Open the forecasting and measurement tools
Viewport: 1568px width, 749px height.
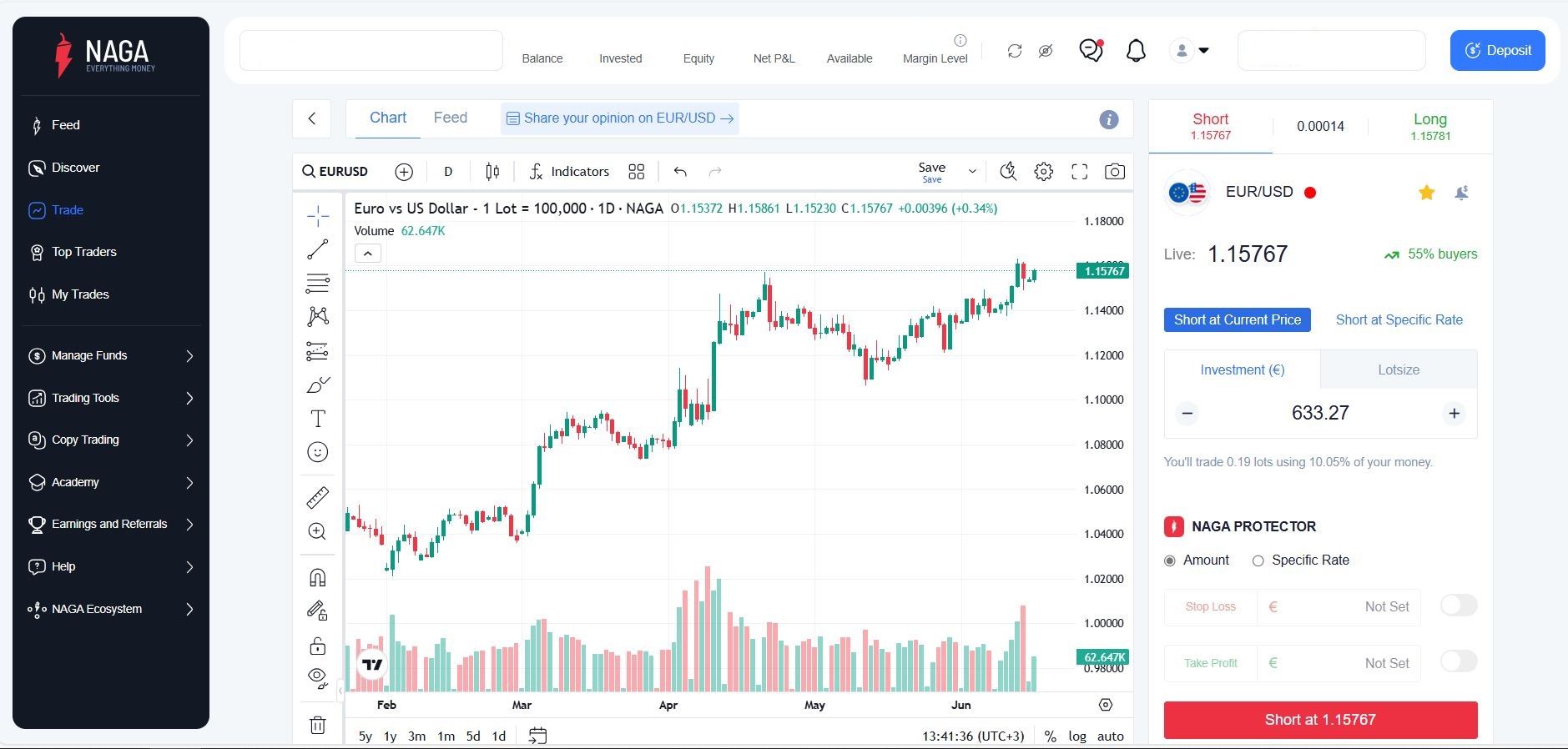click(x=317, y=351)
